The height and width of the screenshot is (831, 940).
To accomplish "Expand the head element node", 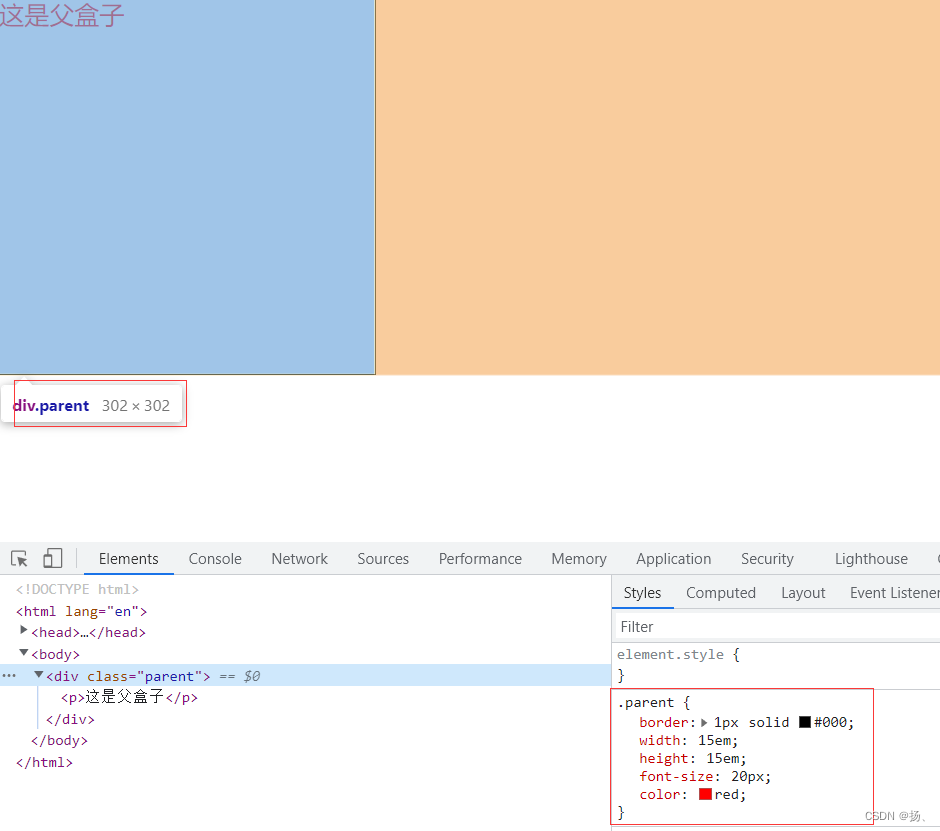I will tap(23, 630).
